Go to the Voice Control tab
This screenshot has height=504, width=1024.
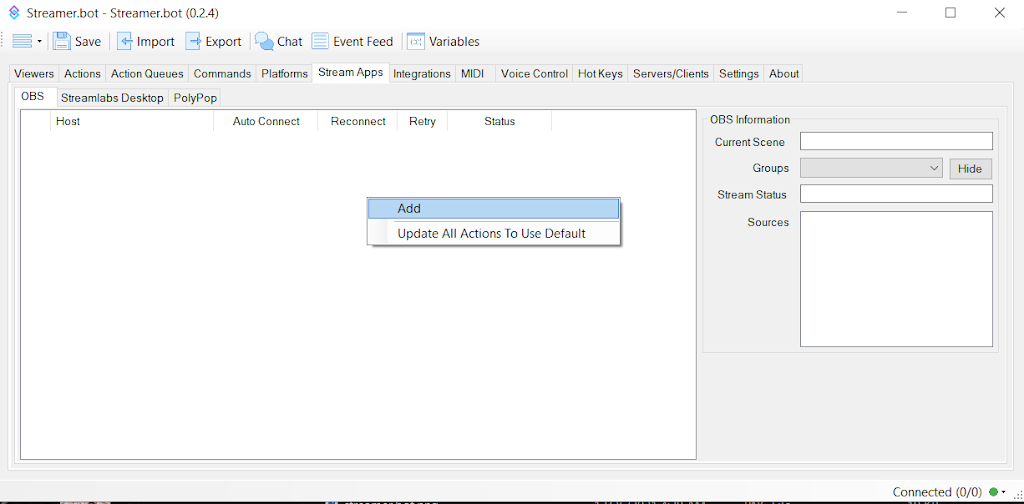click(533, 73)
